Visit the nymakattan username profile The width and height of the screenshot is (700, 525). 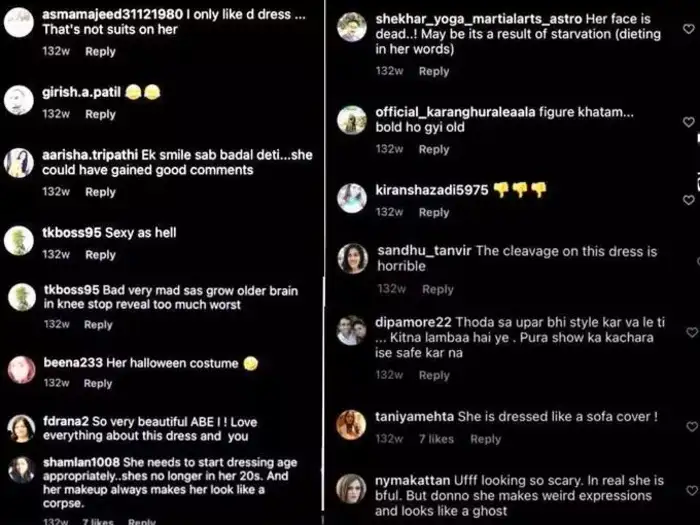click(412, 481)
